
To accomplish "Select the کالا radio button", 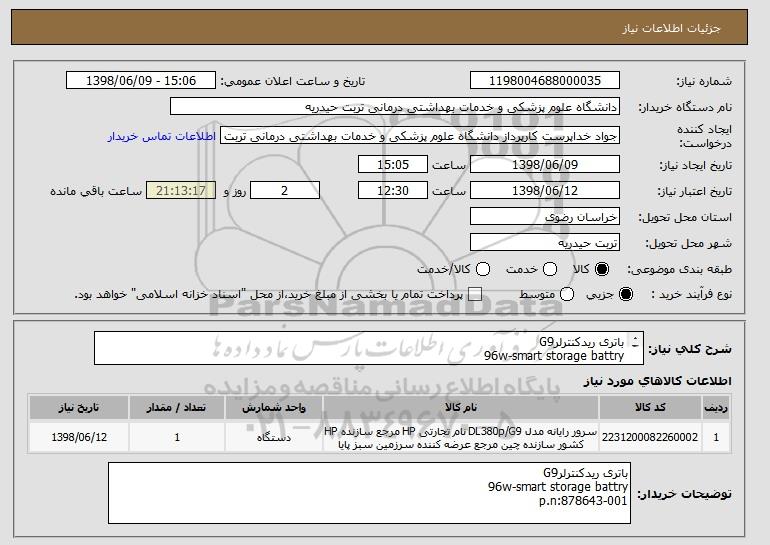I will point(602,269).
